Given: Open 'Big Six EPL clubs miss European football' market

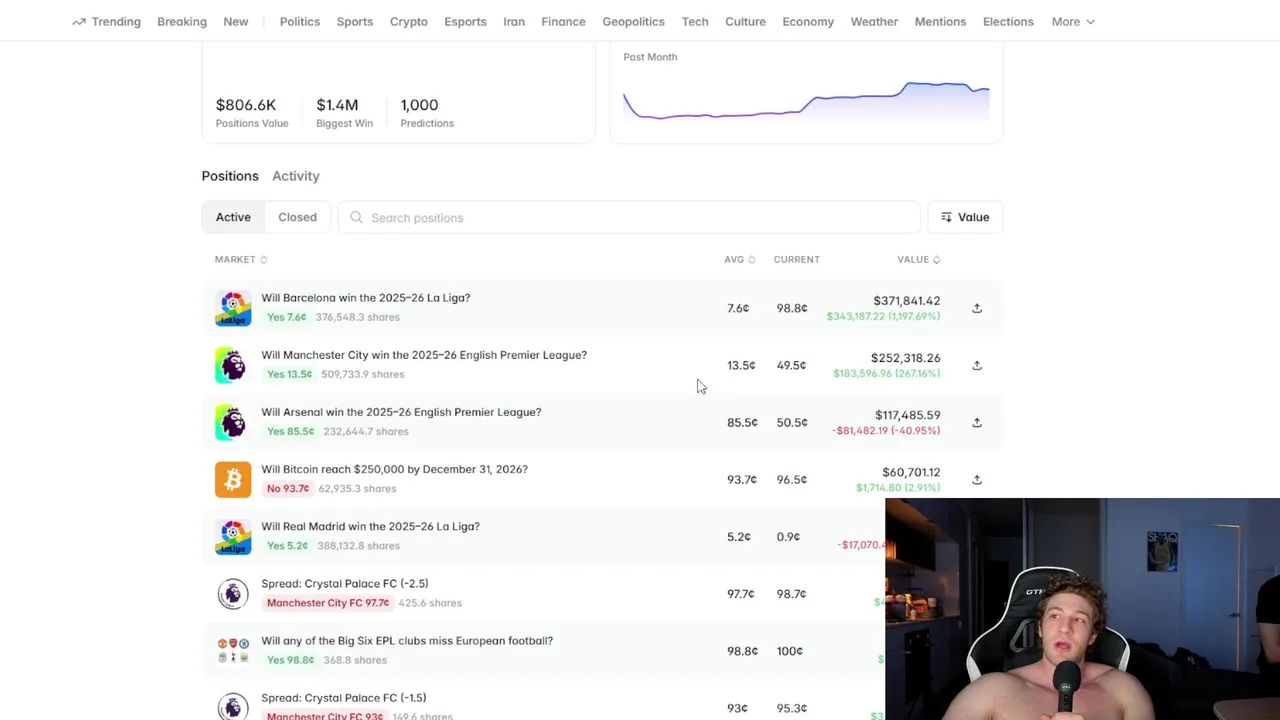Looking at the screenshot, I should (x=407, y=641).
